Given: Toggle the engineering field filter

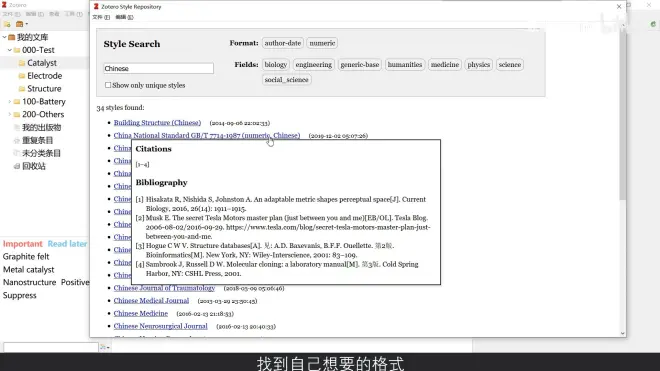Looking at the screenshot, I should point(314,64).
